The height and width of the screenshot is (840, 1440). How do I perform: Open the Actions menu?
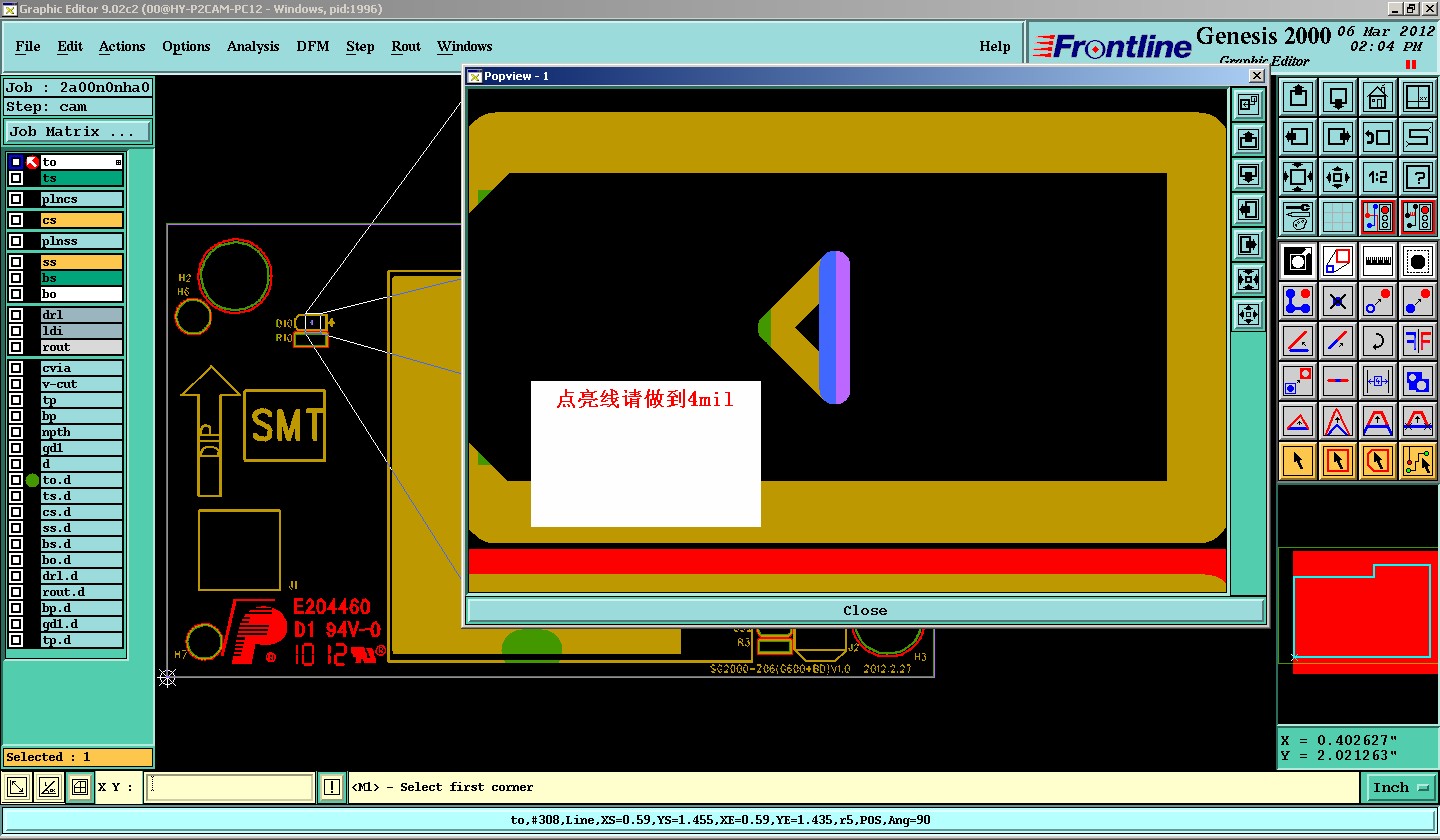(x=122, y=46)
